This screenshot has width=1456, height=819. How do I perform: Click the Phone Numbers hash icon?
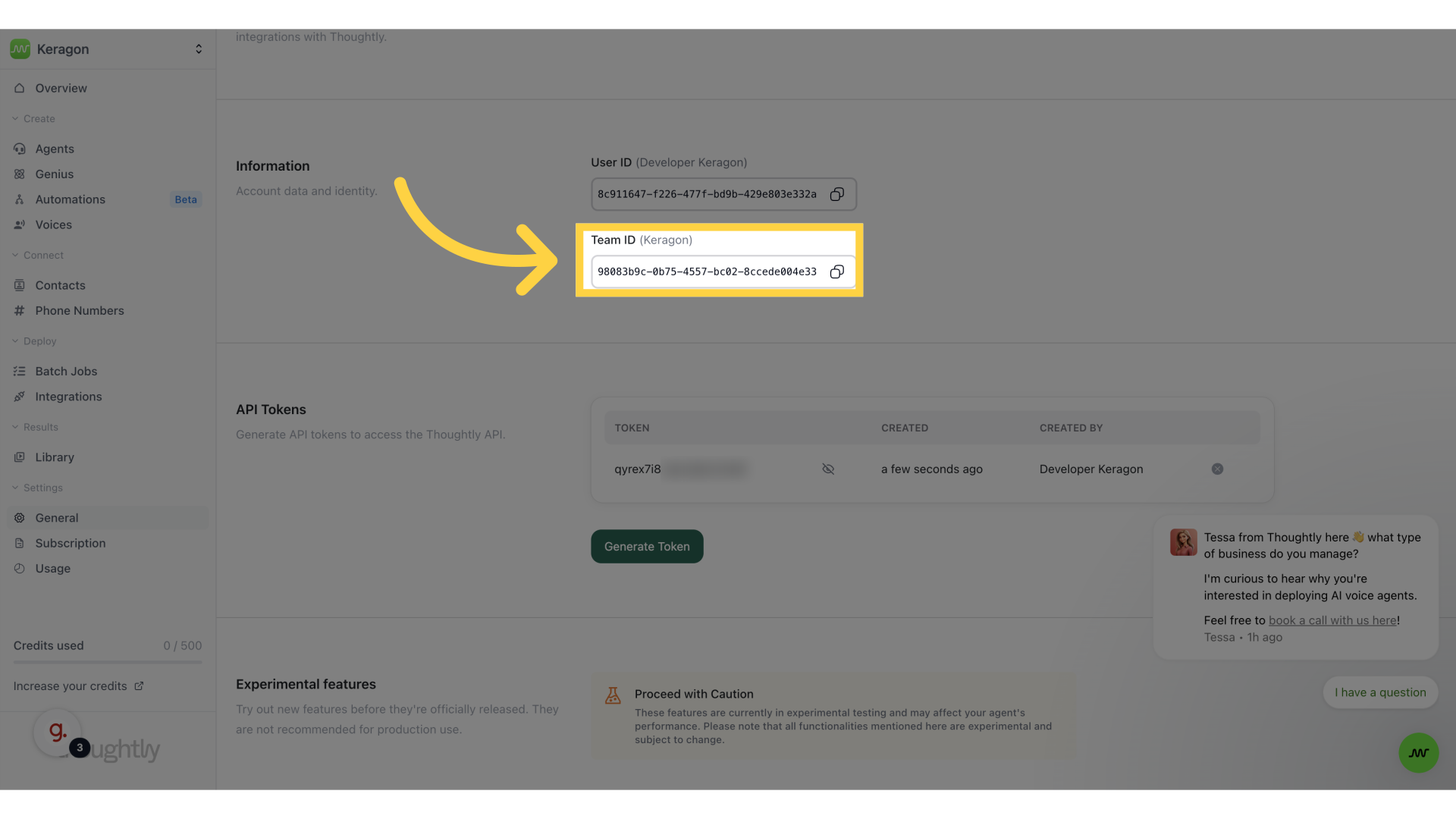click(20, 311)
